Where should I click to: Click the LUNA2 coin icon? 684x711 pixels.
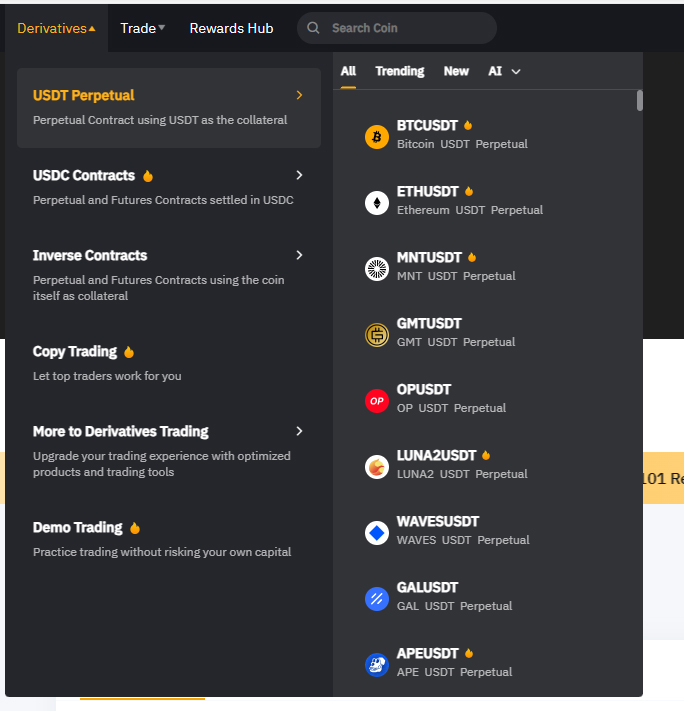(377, 467)
